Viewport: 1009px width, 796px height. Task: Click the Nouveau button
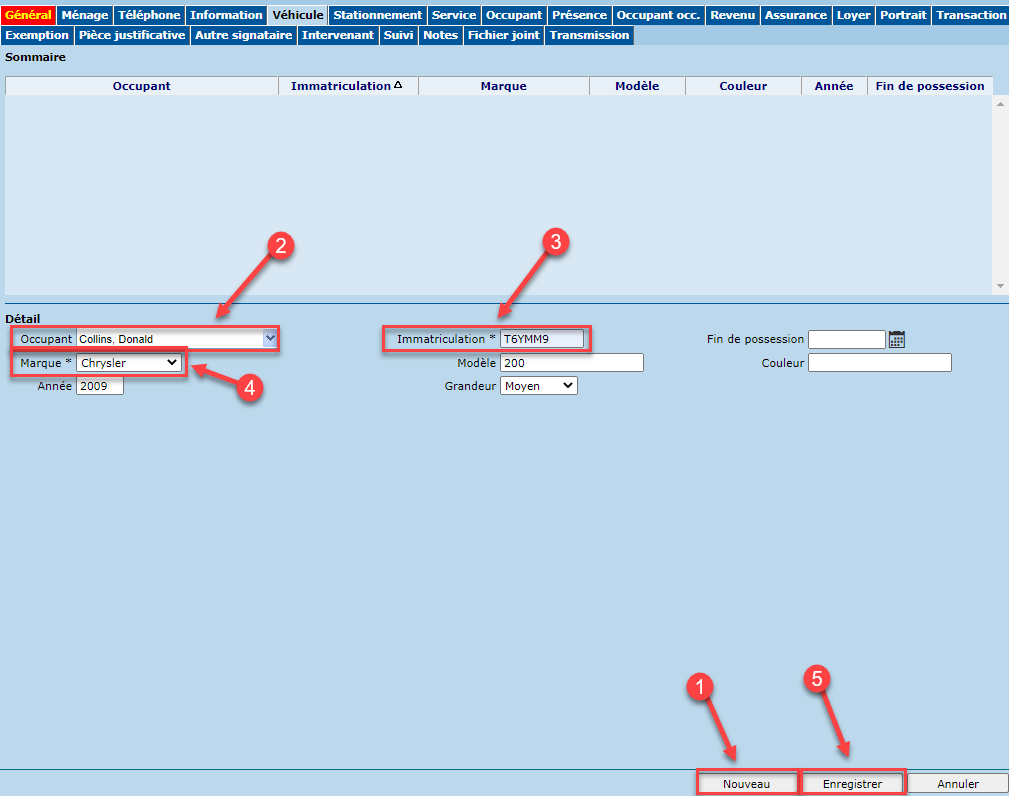click(746, 784)
